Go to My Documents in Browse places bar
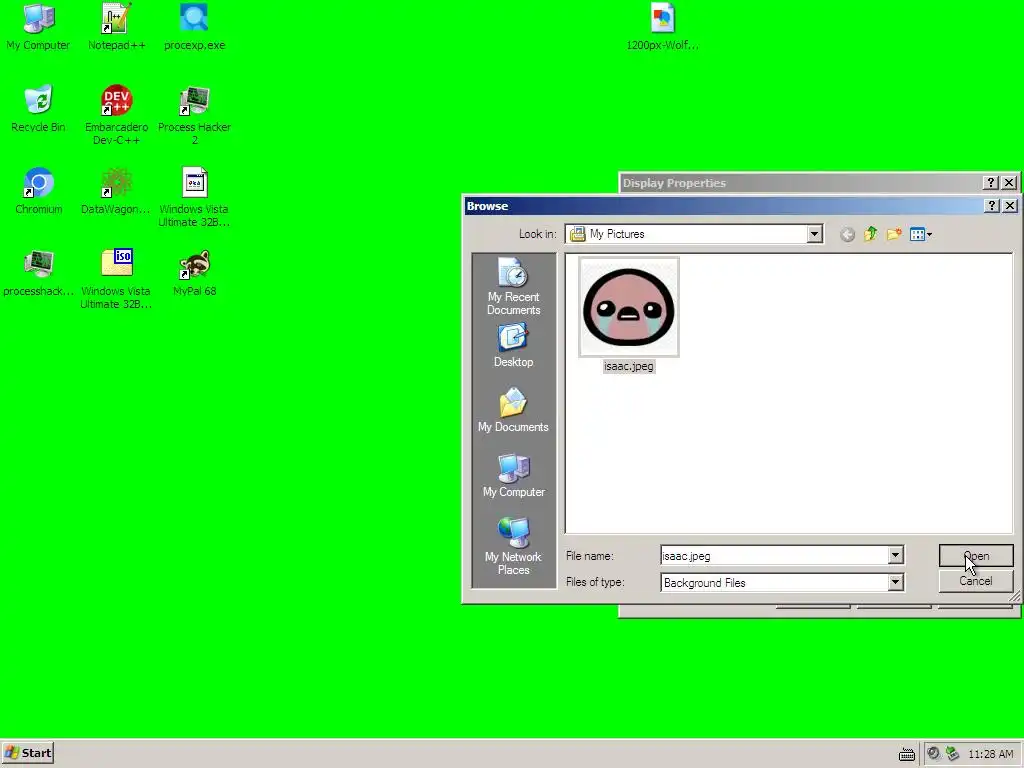This screenshot has height=768, width=1024. click(513, 410)
